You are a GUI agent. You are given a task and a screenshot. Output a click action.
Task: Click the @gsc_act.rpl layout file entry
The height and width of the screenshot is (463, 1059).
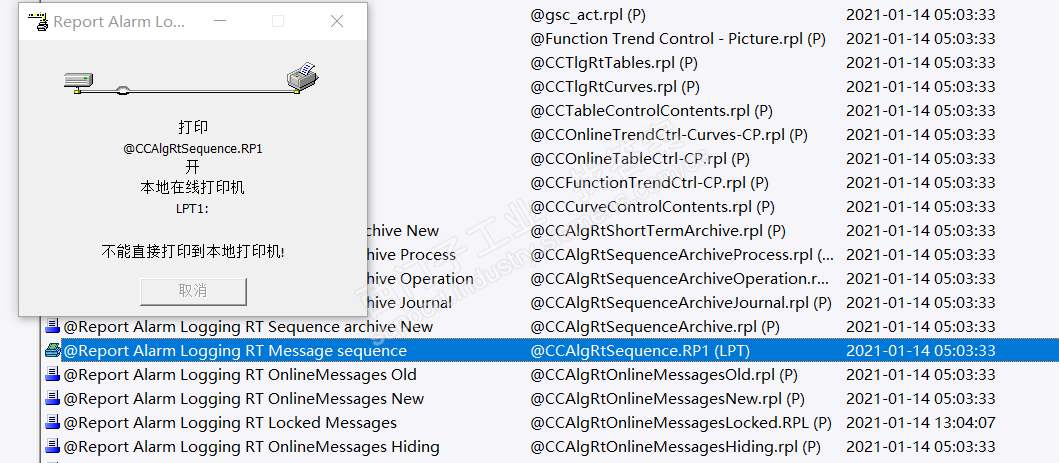(x=588, y=15)
